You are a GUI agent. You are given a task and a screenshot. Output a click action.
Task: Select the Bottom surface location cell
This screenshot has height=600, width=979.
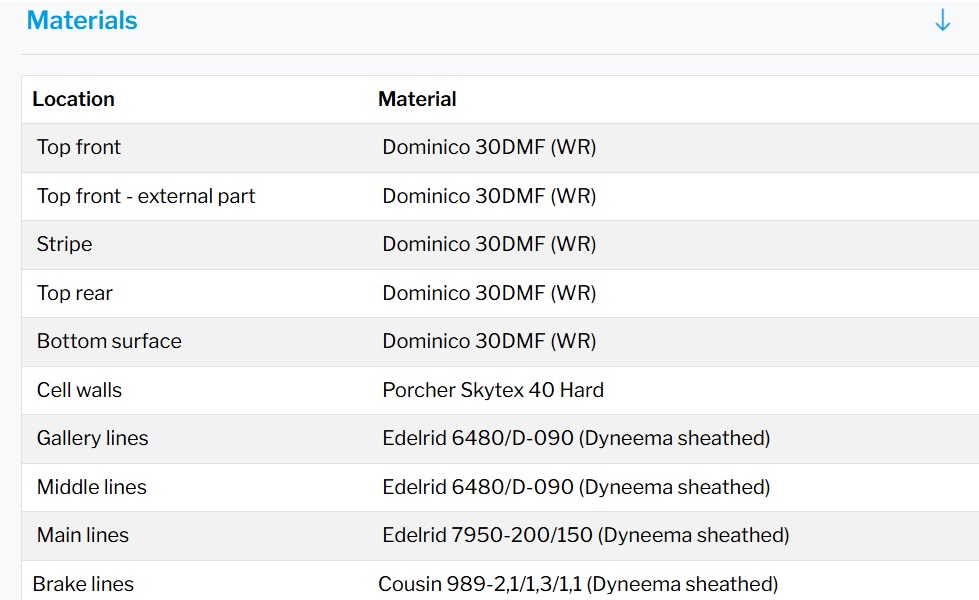(x=109, y=341)
